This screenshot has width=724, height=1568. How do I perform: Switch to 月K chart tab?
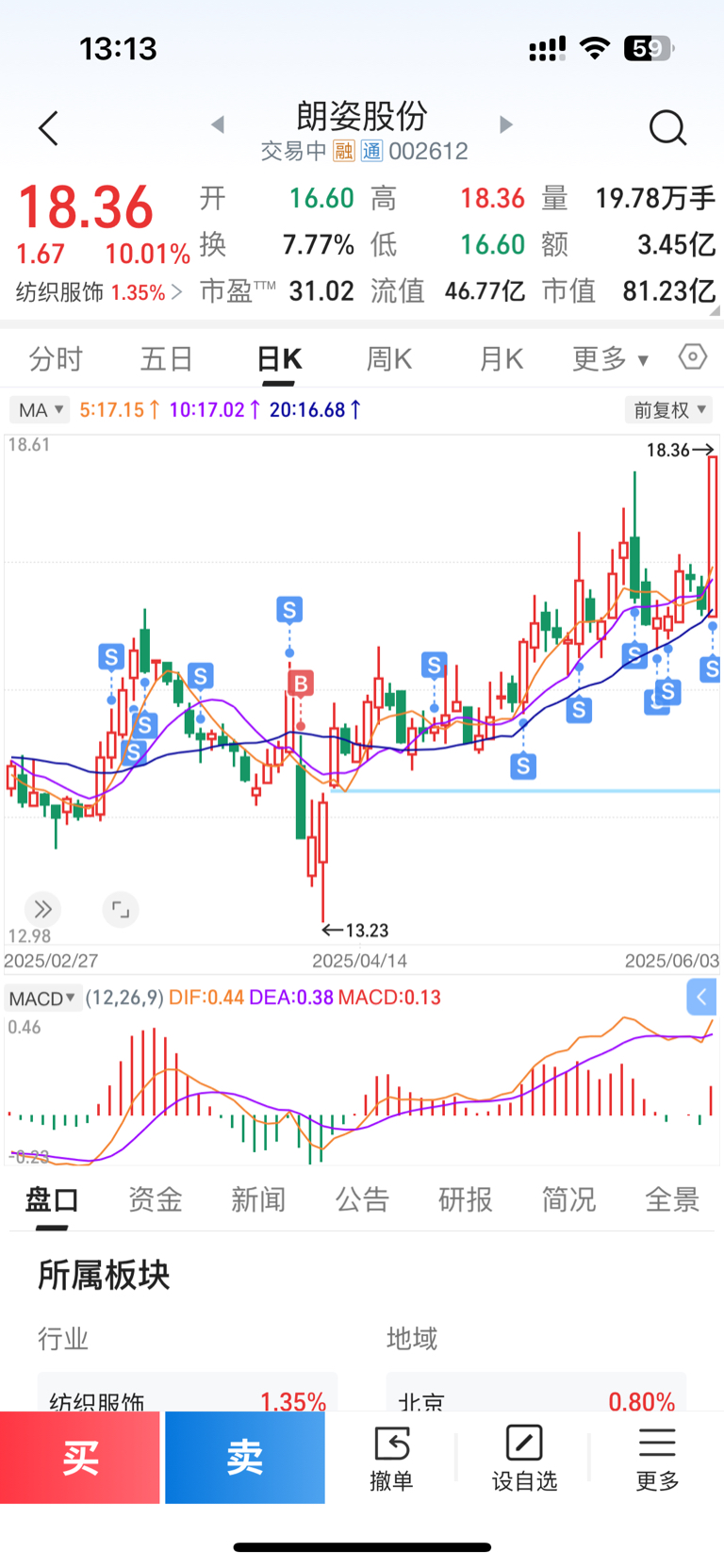[501, 359]
